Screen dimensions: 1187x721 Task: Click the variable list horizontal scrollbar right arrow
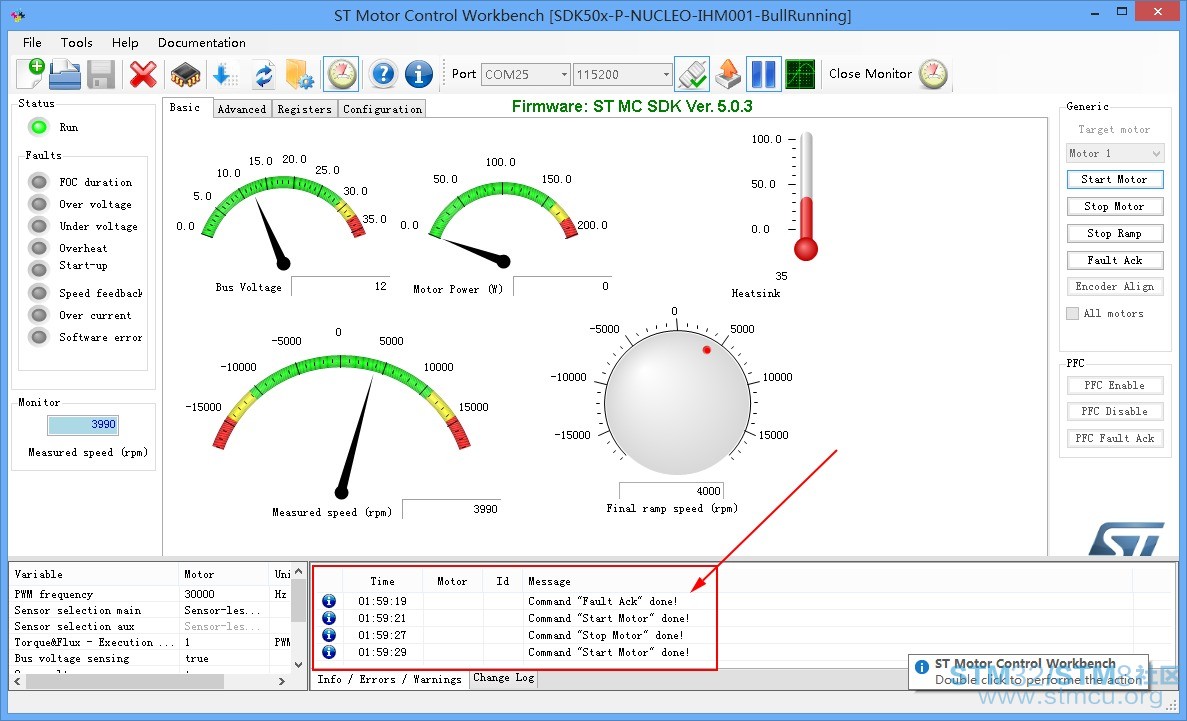[x=282, y=681]
